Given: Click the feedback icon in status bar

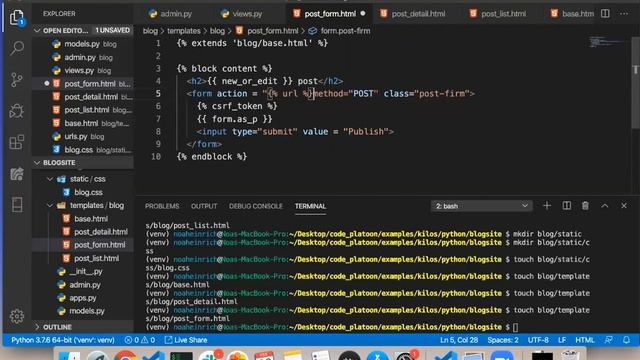Looking at the screenshot, I should (609, 340).
